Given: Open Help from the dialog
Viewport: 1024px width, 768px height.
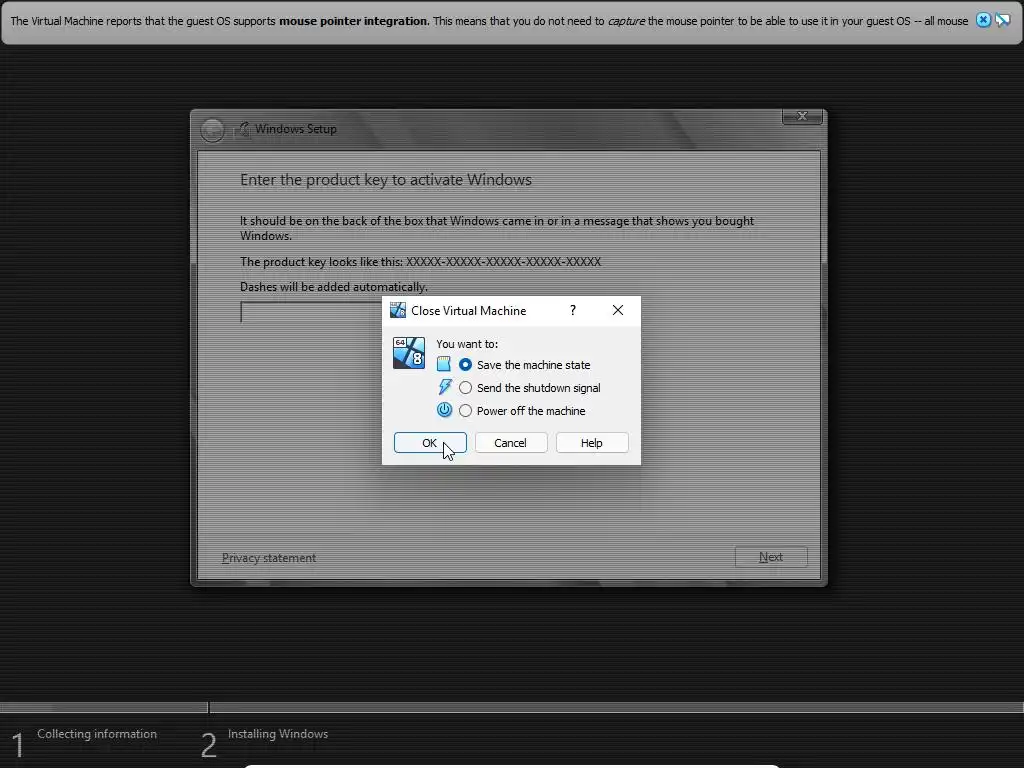Looking at the screenshot, I should [592, 443].
